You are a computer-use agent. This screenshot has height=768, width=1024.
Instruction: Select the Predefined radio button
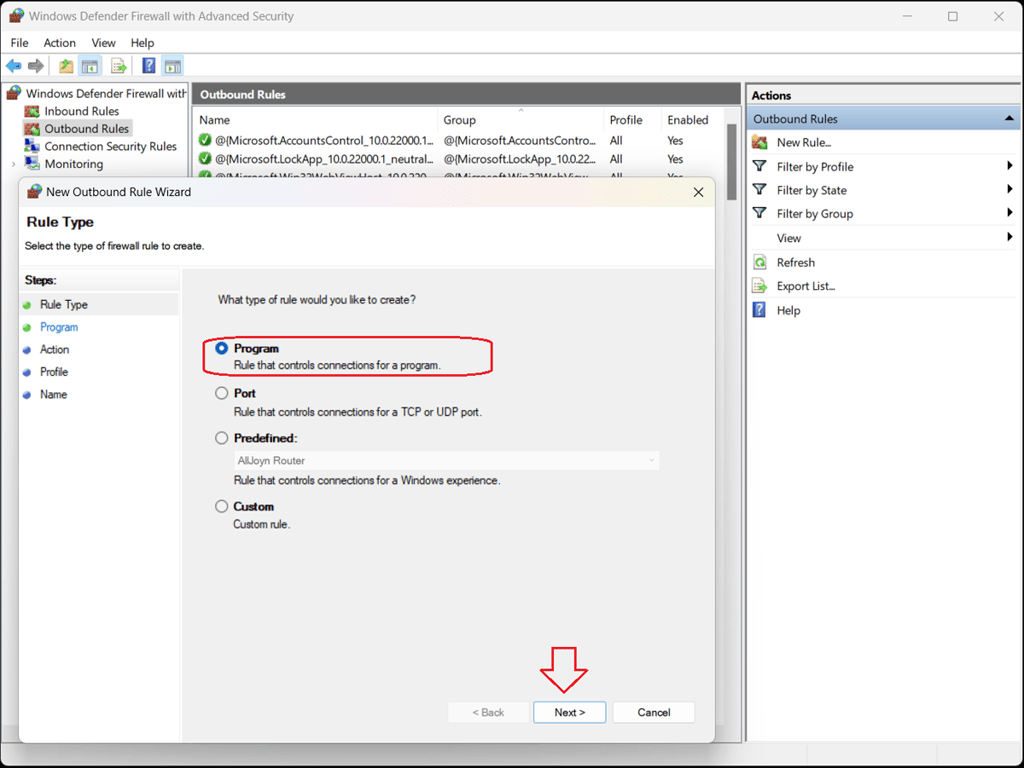(222, 438)
